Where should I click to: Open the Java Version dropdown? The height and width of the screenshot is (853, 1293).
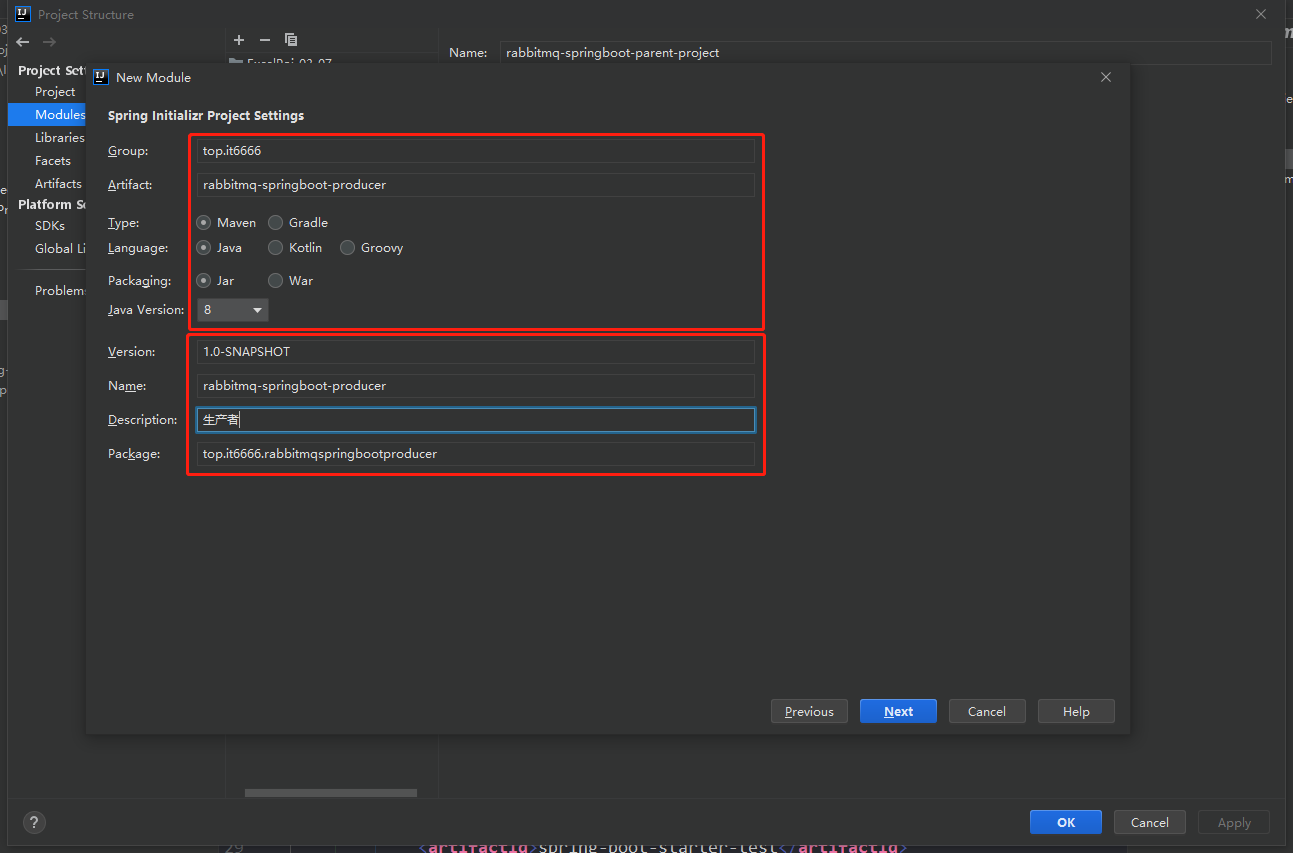coord(233,310)
